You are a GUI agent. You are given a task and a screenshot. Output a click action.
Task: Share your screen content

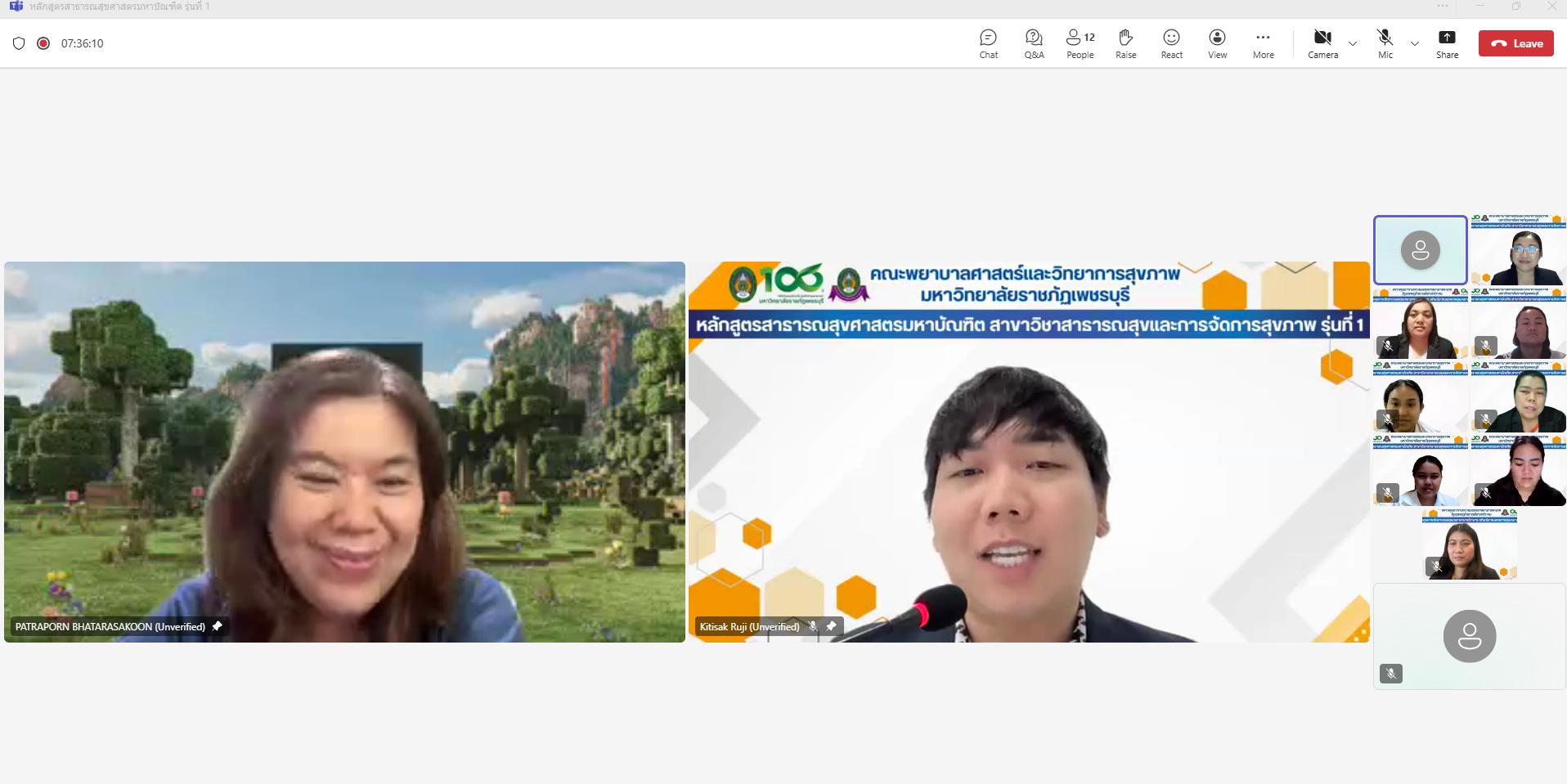coord(1447,43)
